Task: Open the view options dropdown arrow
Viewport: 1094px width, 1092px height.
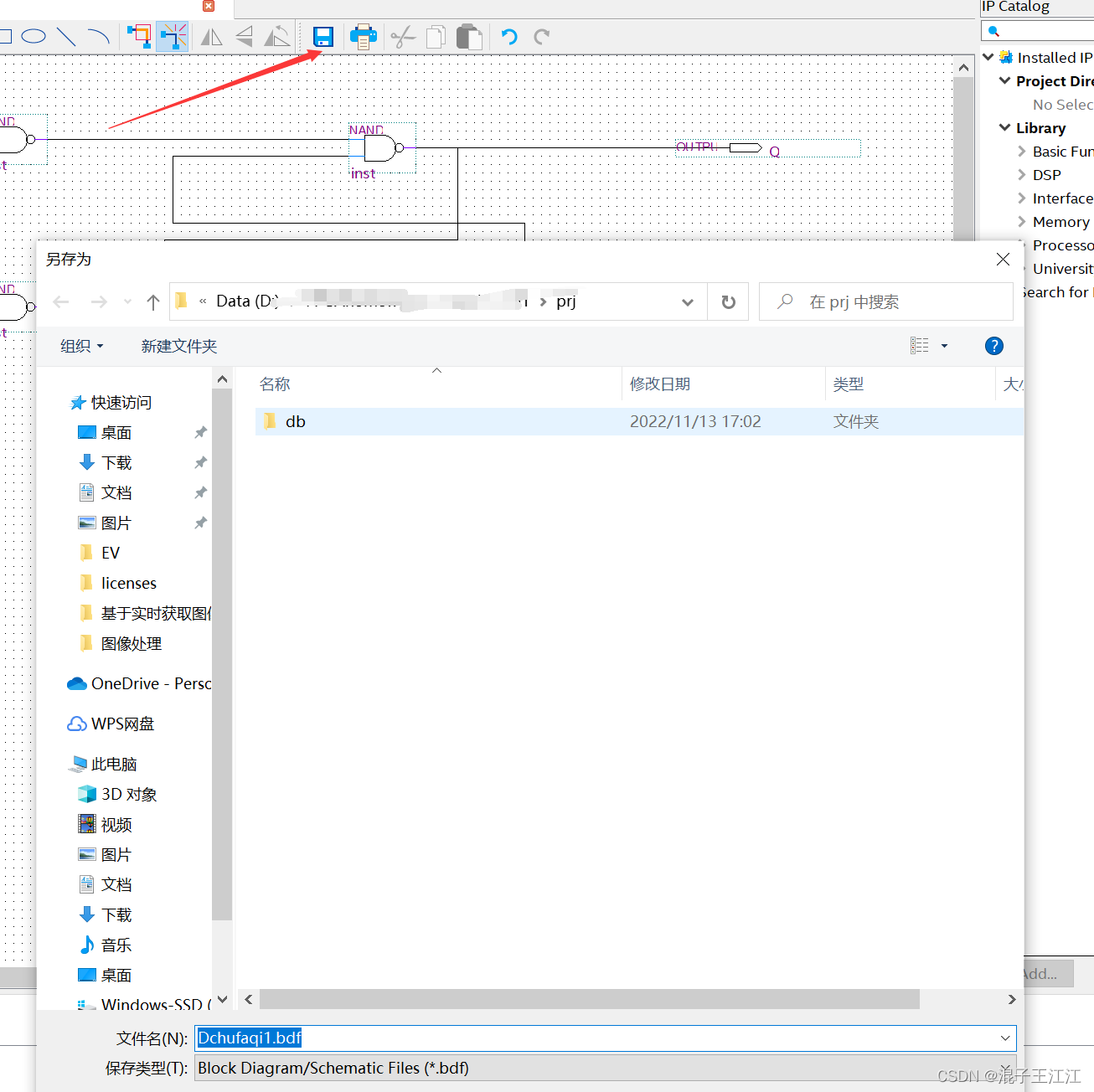Action: click(x=944, y=346)
